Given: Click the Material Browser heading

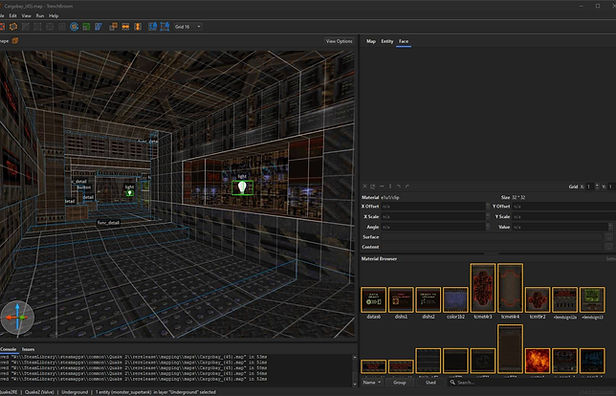Looking at the screenshot, I should (x=379, y=258).
